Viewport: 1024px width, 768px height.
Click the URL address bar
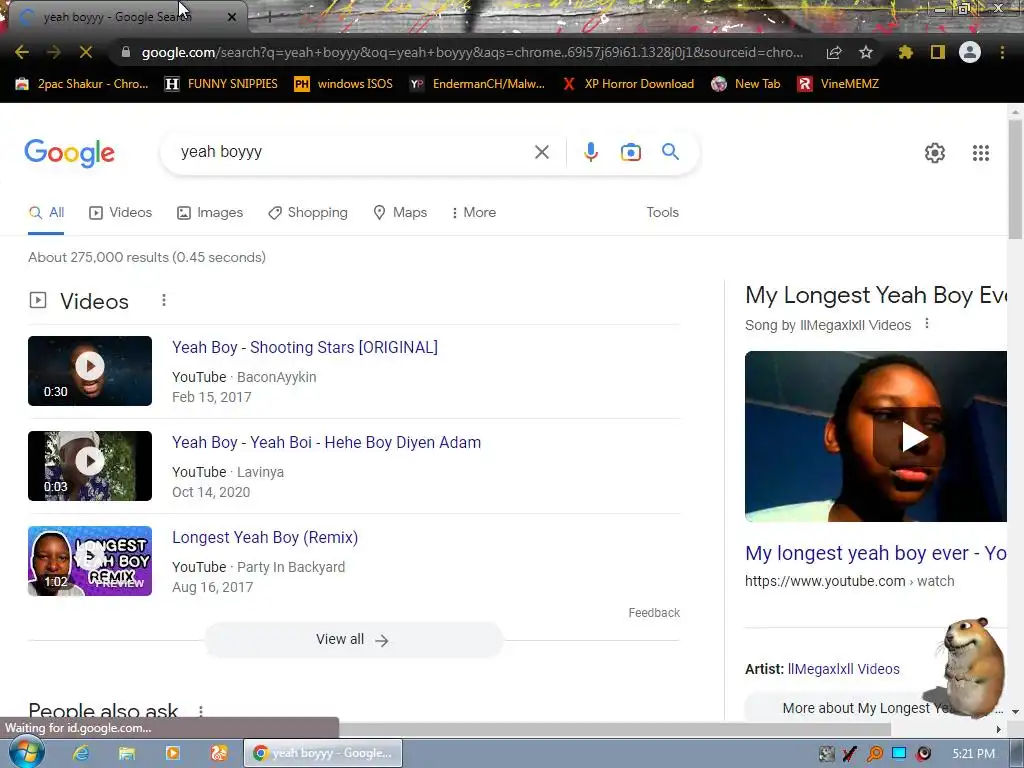(472, 52)
